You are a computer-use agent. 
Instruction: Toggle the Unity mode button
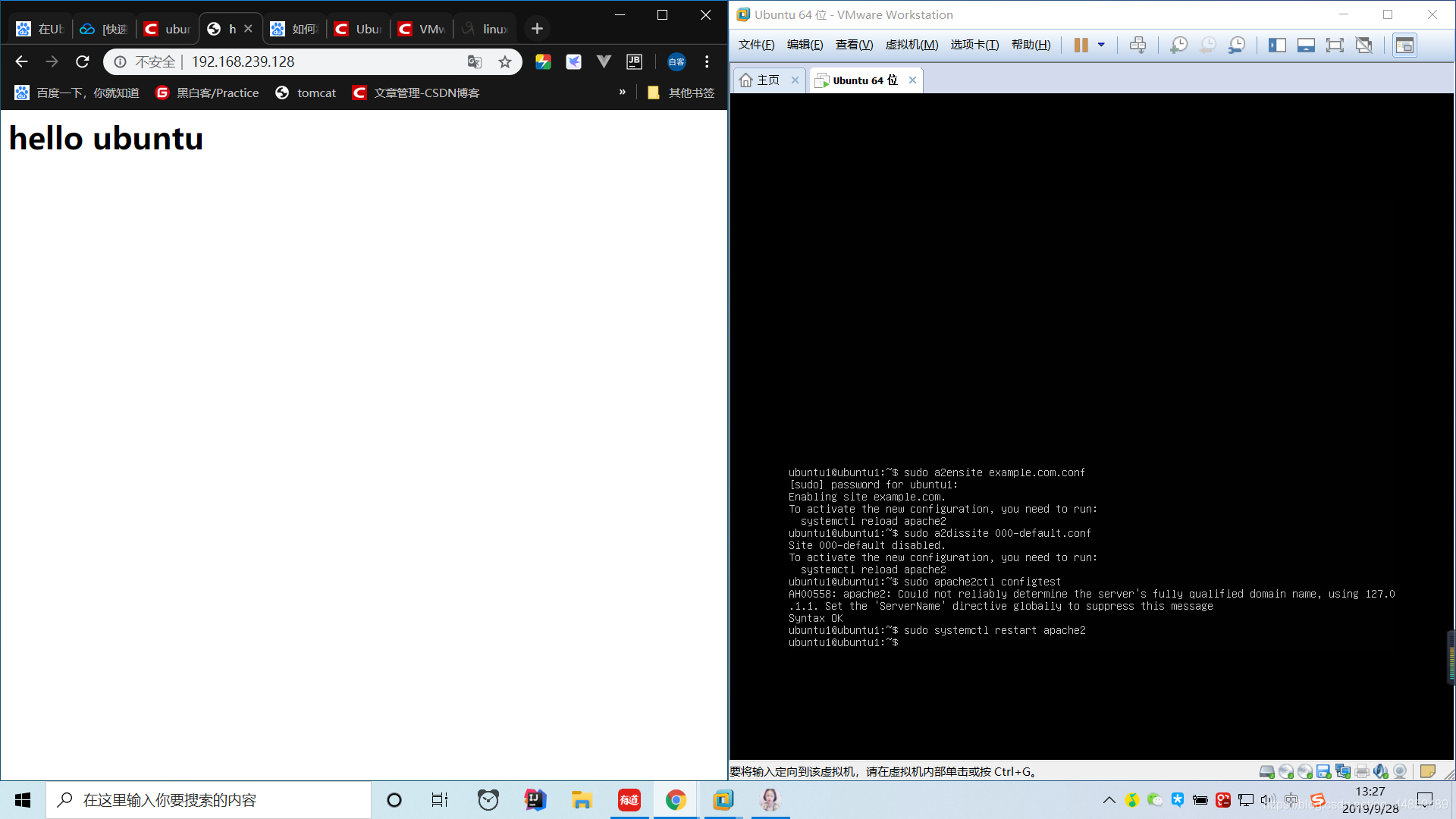(x=1363, y=45)
